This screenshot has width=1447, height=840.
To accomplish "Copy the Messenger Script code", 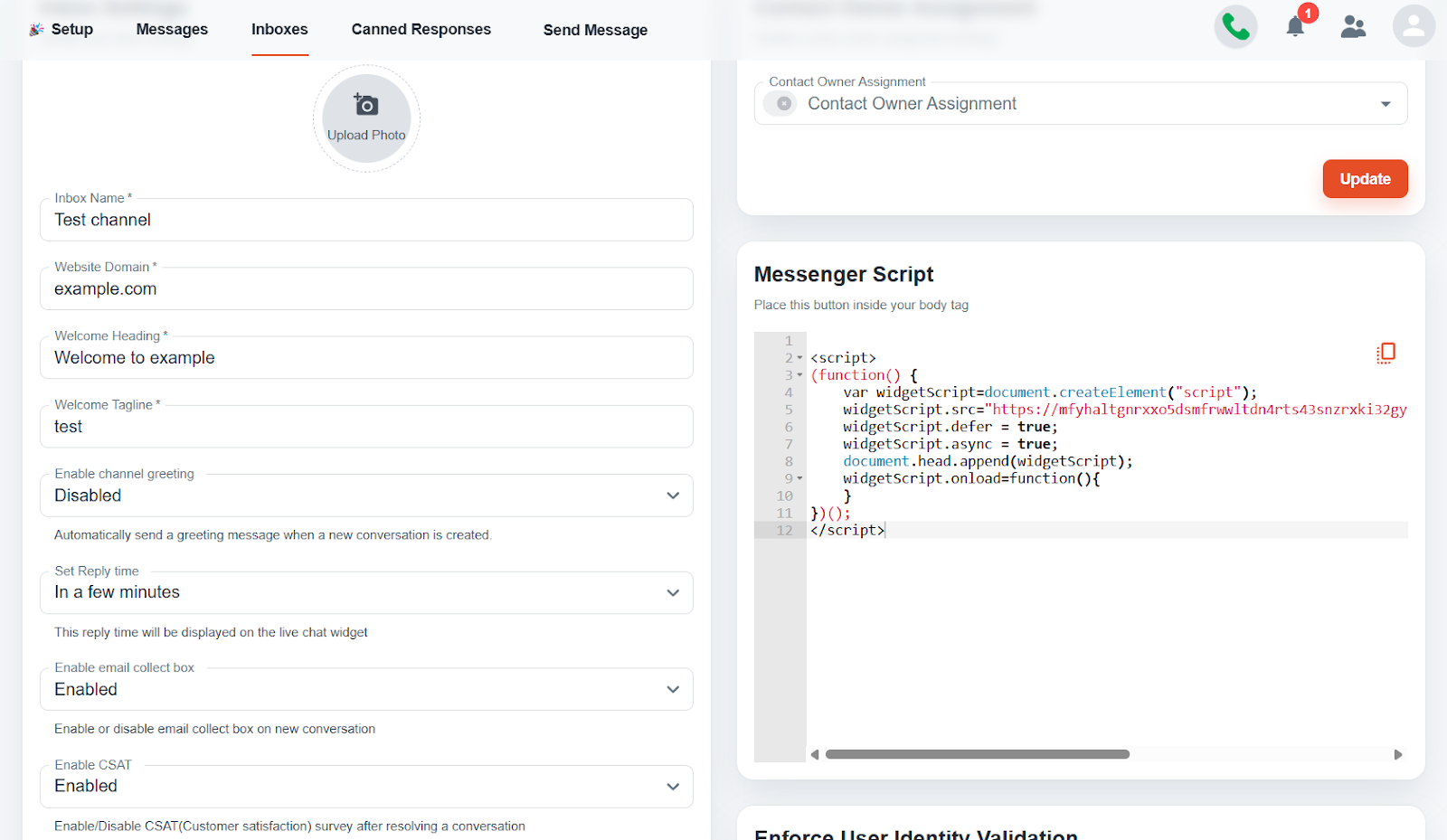I will pyautogui.click(x=1386, y=354).
